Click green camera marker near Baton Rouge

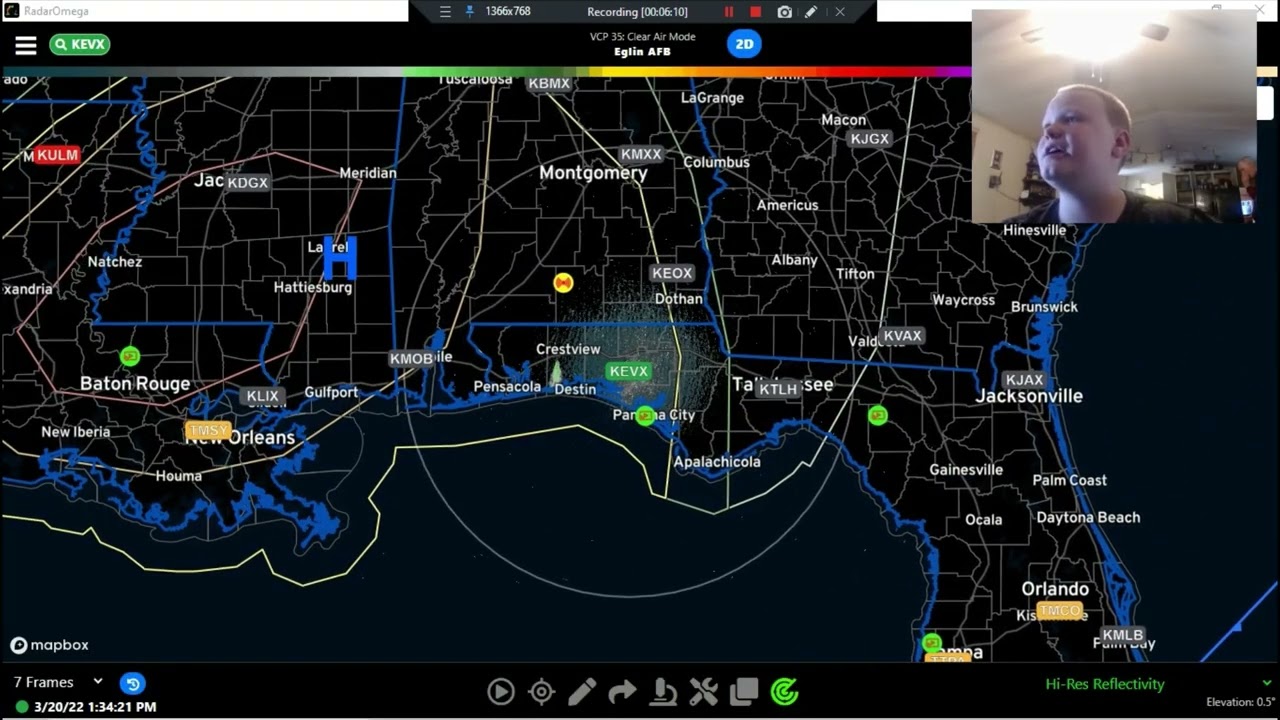pyautogui.click(x=129, y=356)
